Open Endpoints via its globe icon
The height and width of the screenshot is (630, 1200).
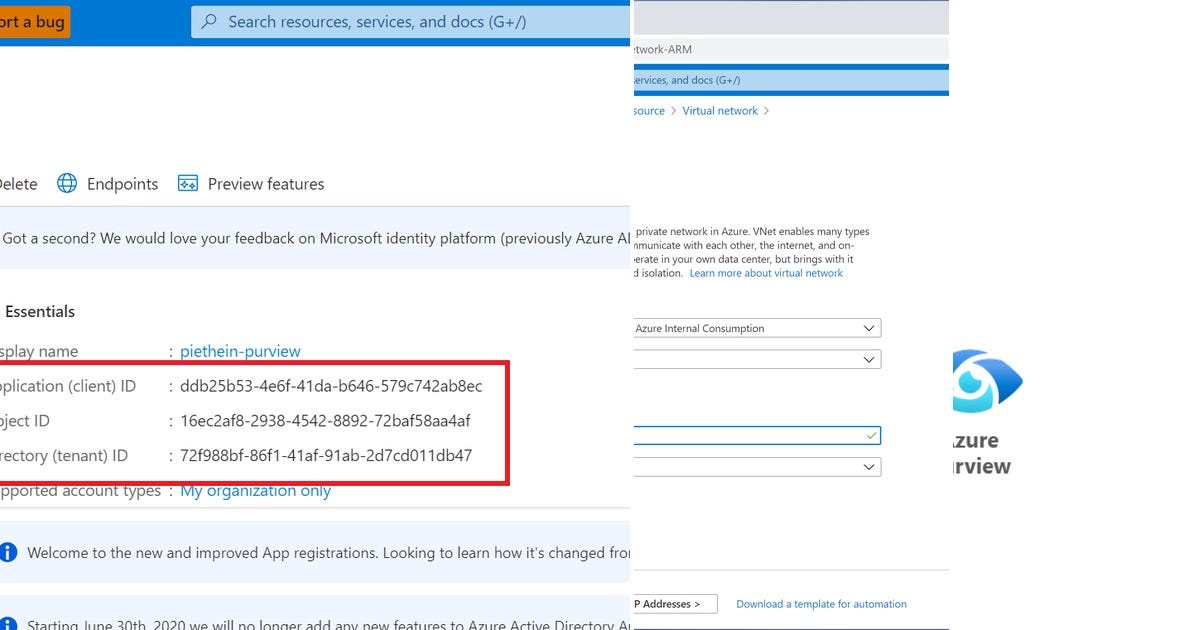[67, 183]
